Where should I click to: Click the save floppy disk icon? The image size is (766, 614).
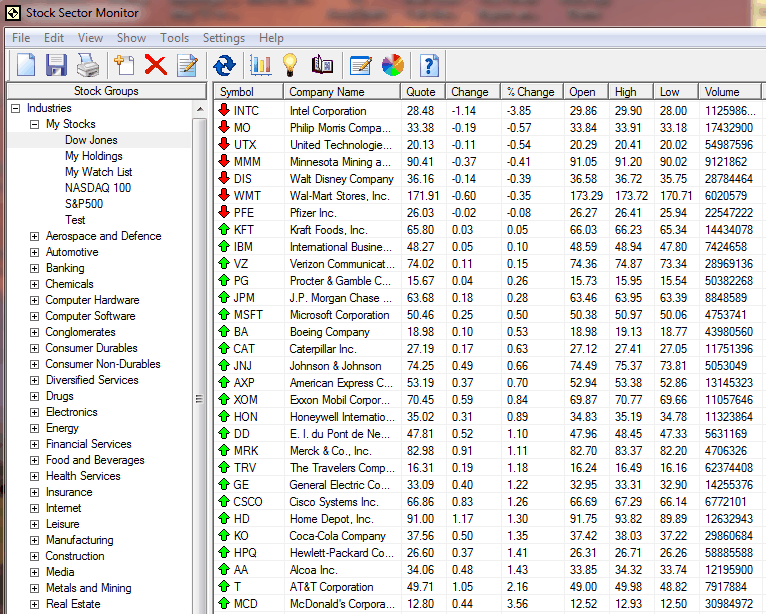(x=56, y=66)
